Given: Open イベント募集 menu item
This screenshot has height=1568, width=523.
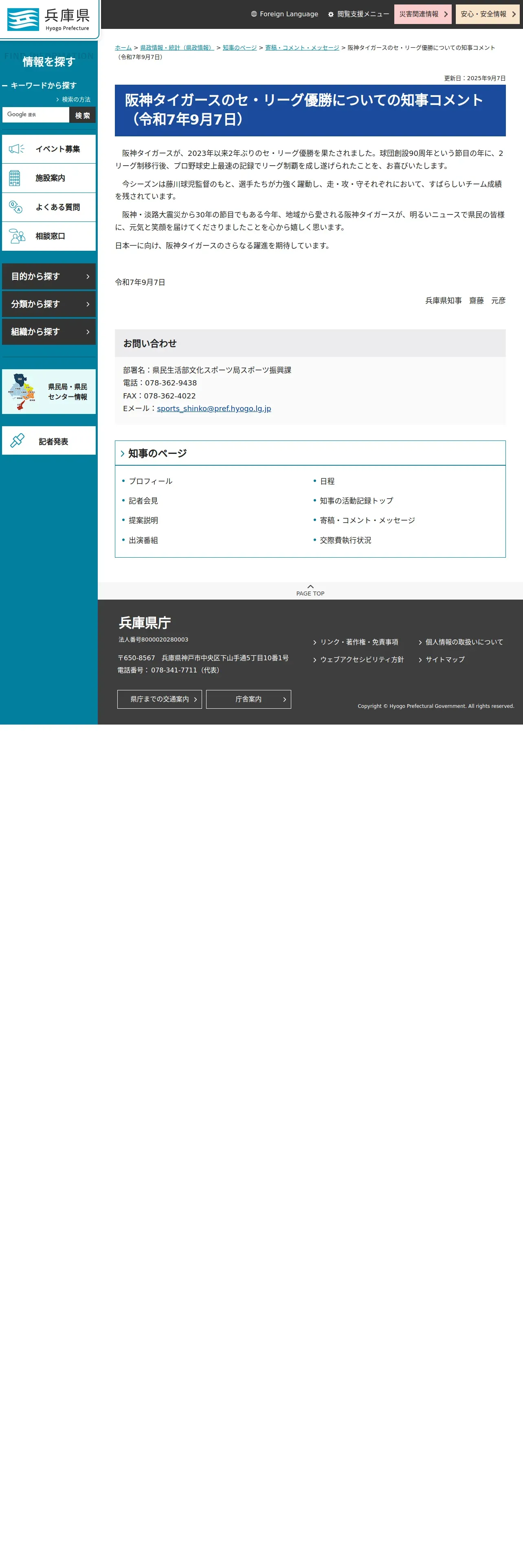Looking at the screenshot, I should [49, 149].
